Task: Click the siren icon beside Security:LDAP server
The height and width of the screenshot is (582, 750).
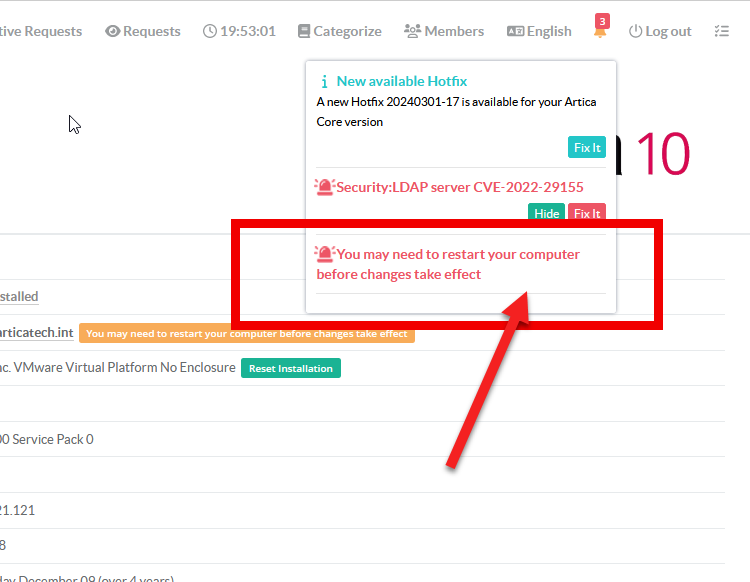Action: pos(325,187)
